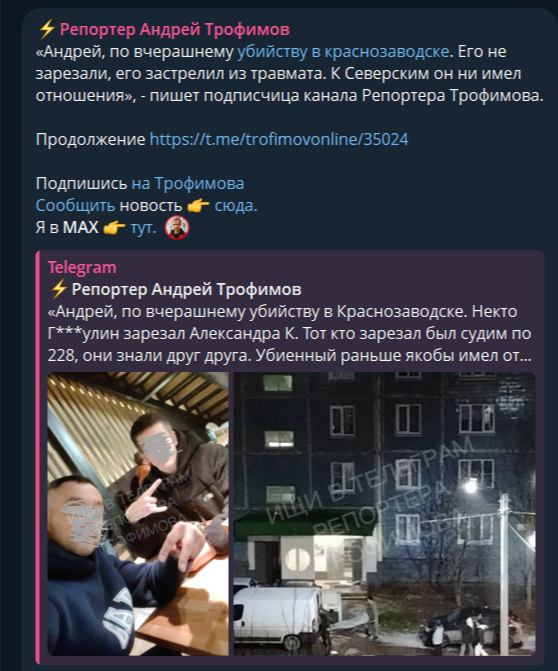Open the 'убийству в краснозаводске' hyperlink

343,51
